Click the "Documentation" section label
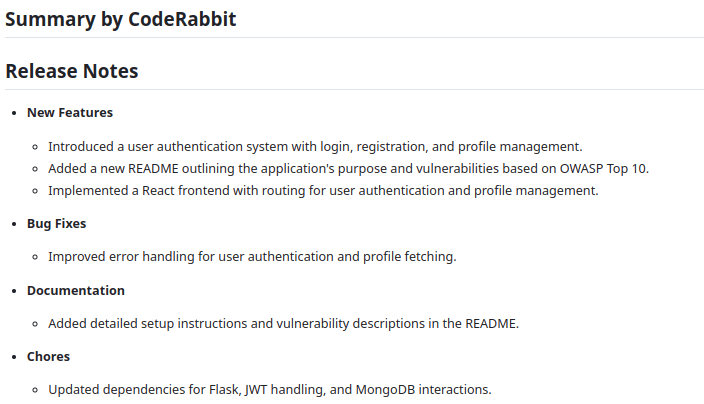This screenshot has width=704, height=404. click(76, 290)
